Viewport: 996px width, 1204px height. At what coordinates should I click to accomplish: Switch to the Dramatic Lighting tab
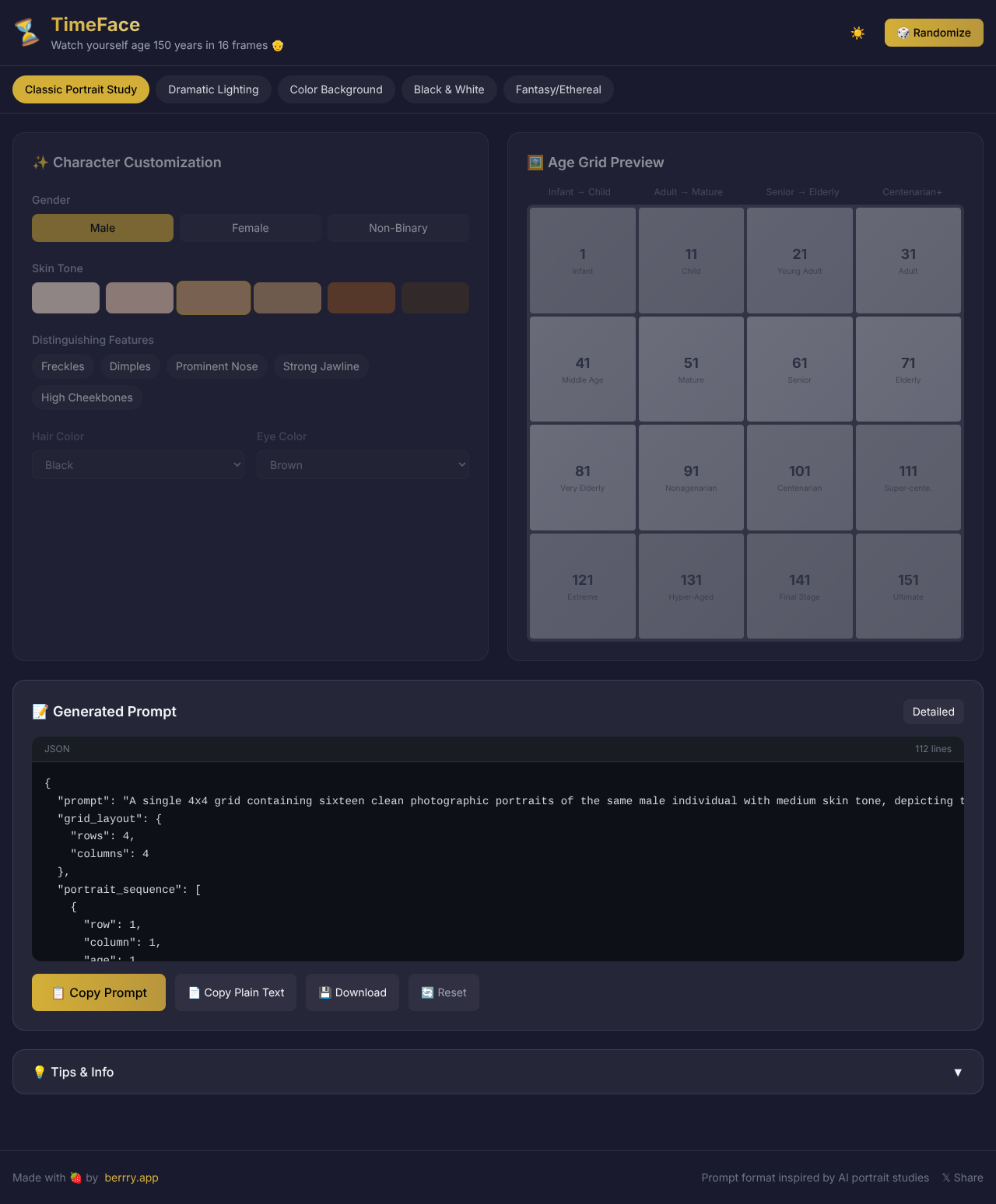coord(213,89)
